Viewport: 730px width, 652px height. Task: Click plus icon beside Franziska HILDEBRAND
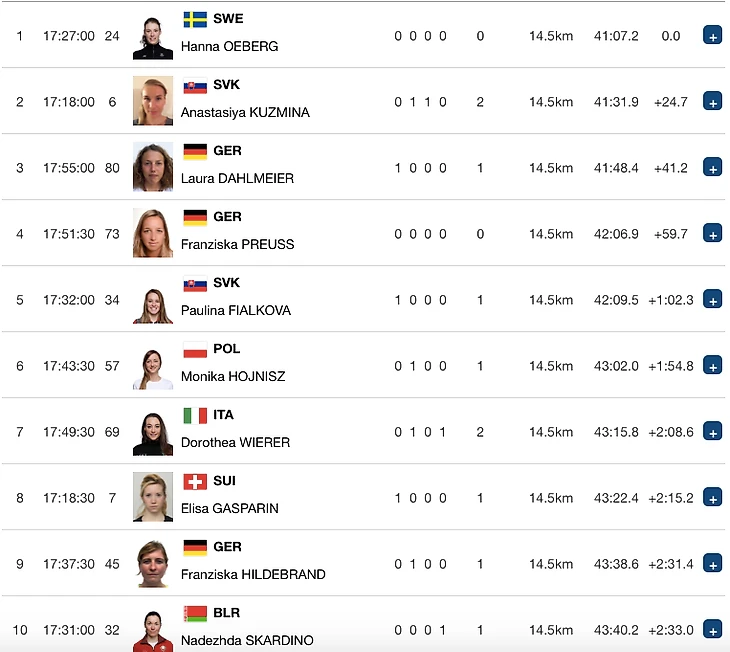pos(712,564)
